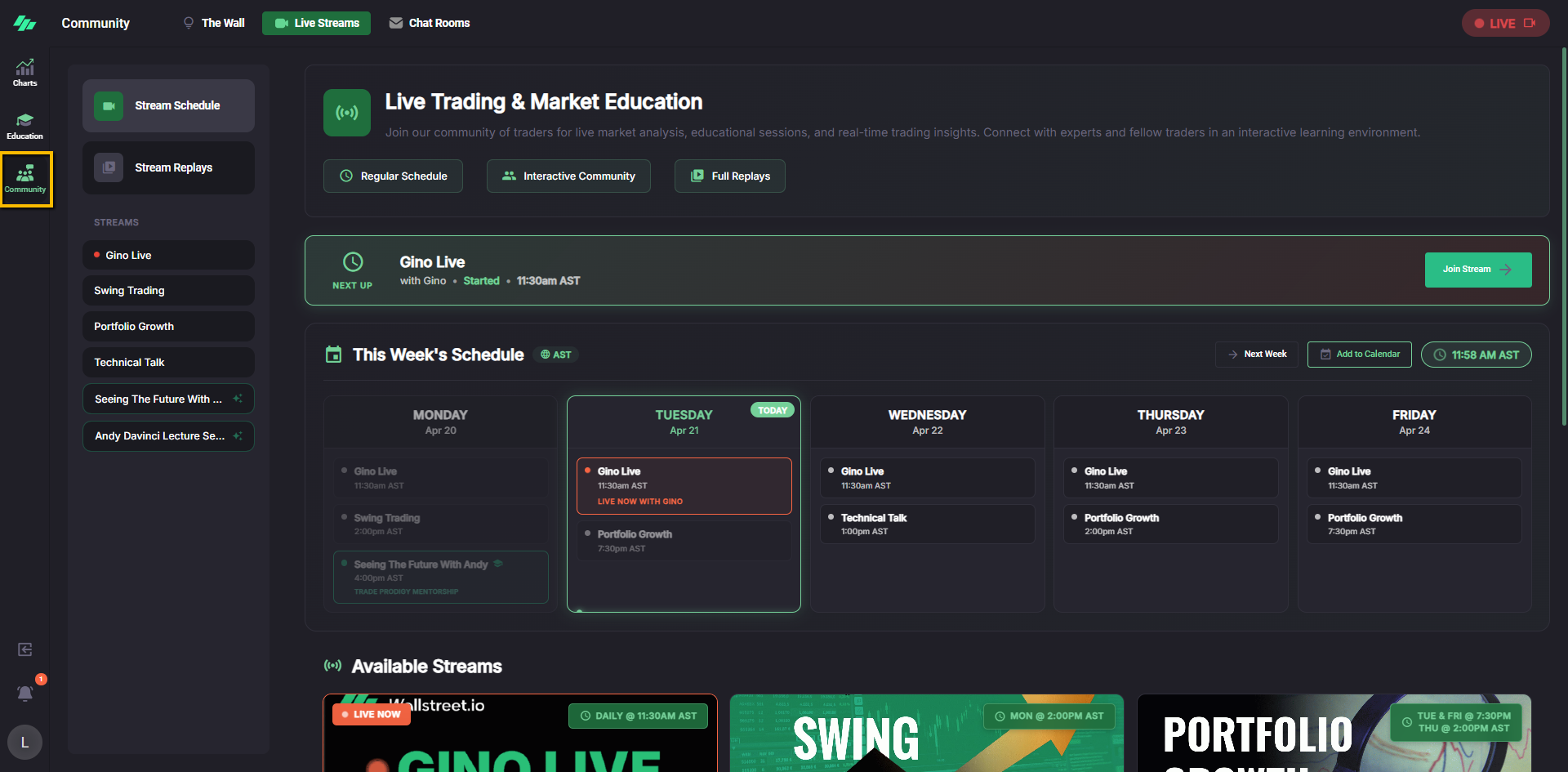Toggle the AST timezone badge

coord(556,355)
